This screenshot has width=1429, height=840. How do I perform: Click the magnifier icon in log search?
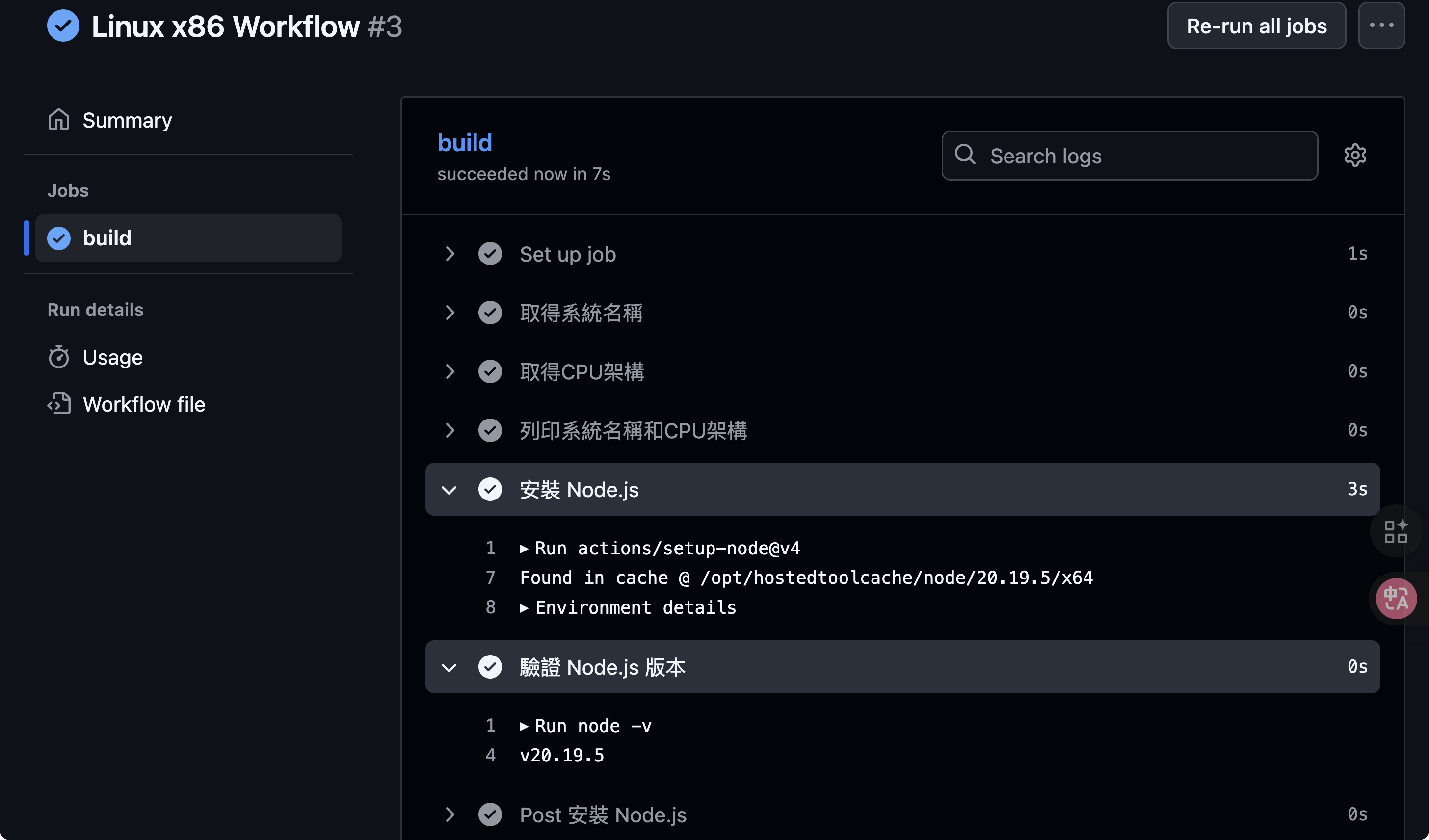(x=965, y=155)
